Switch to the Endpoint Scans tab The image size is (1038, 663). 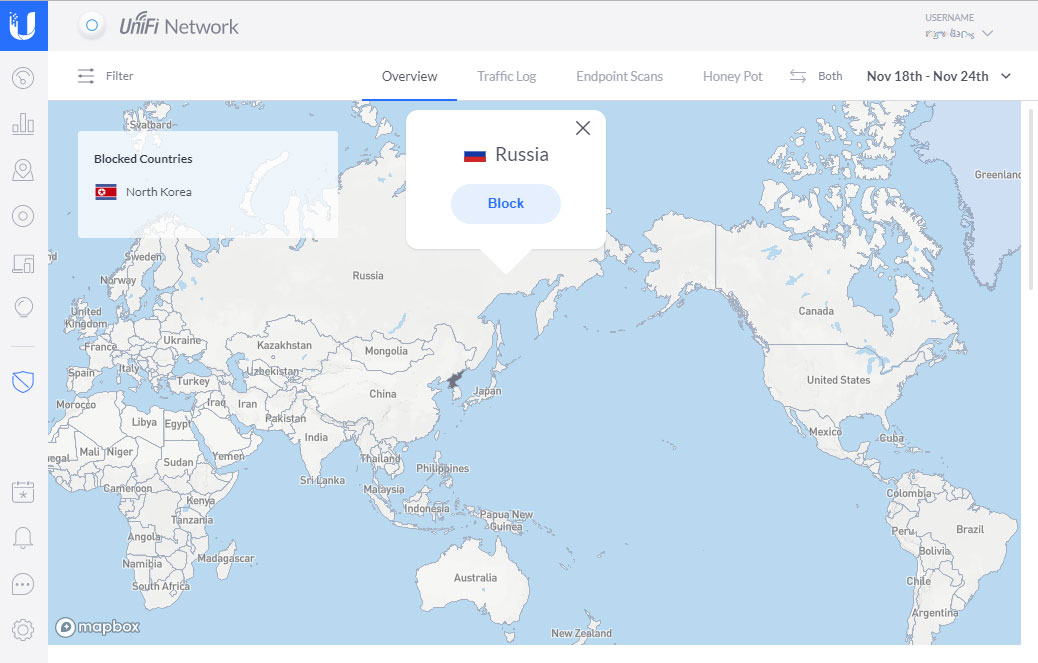tap(619, 76)
